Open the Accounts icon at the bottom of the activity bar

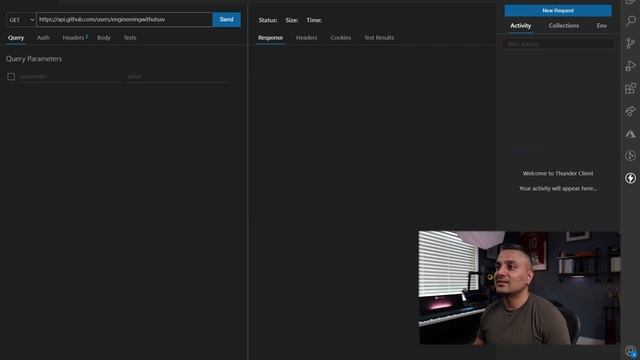(631, 351)
